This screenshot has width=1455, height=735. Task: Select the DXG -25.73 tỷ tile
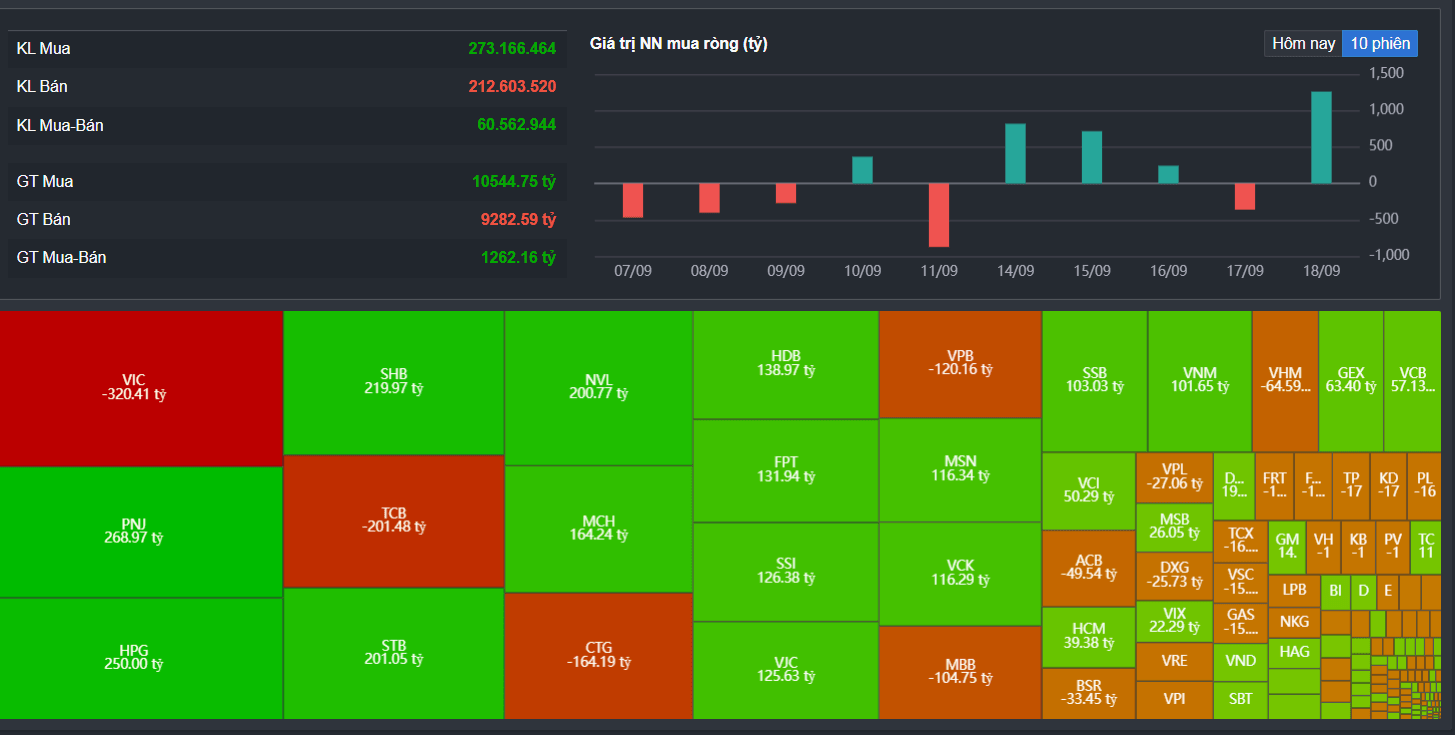coord(1174,576)
